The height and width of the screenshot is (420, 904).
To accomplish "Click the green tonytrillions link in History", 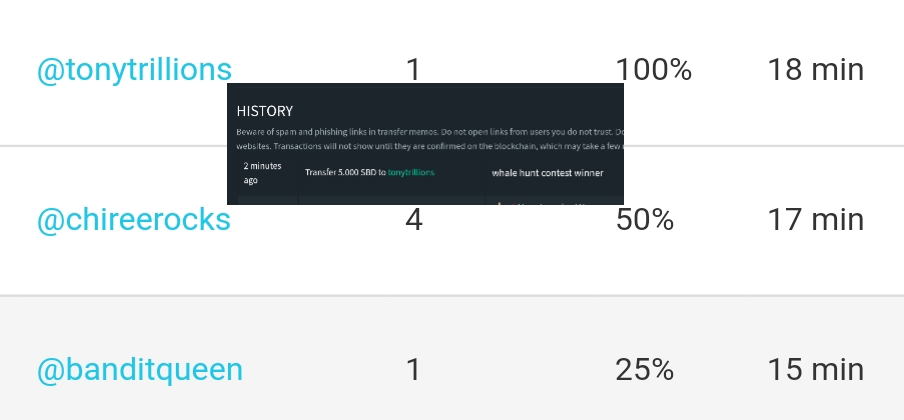I will pos(411,172).
